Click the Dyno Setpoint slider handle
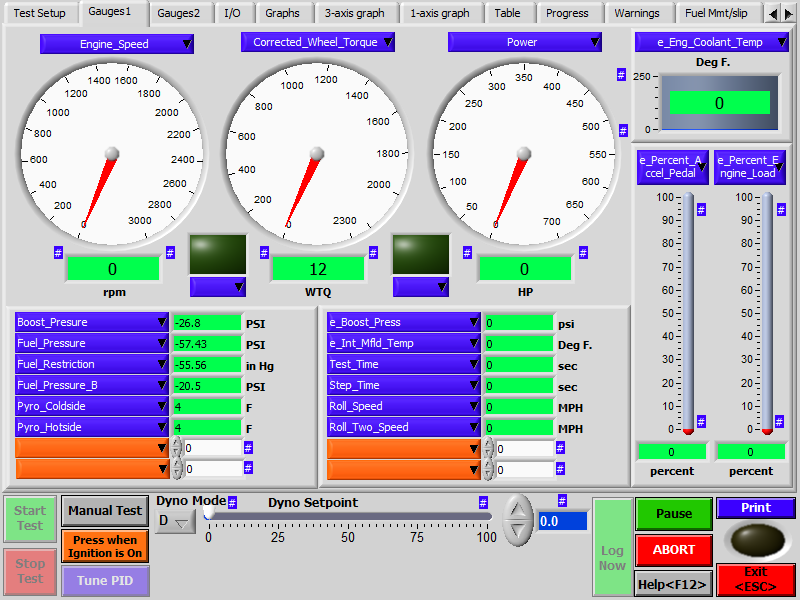Image resolution: width=801 pixels, height=600 pixels. (x=209, y=514)
